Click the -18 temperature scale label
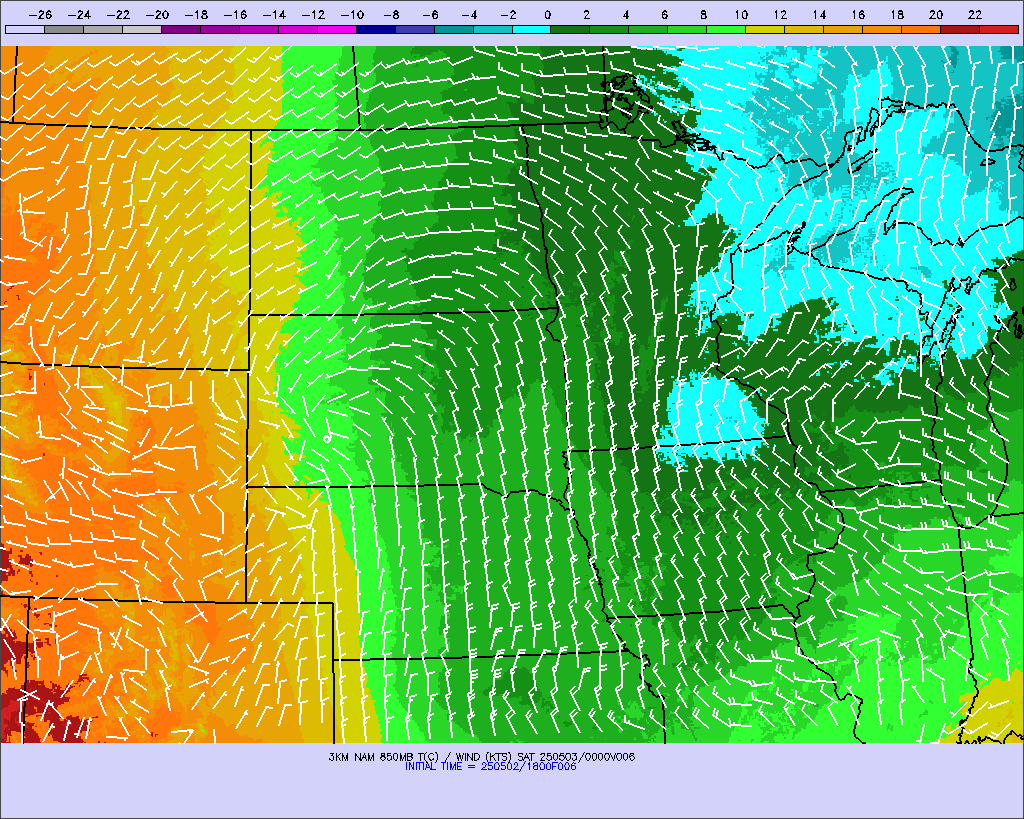This screenshot has height=819, width=1024. tap(196, 14)
